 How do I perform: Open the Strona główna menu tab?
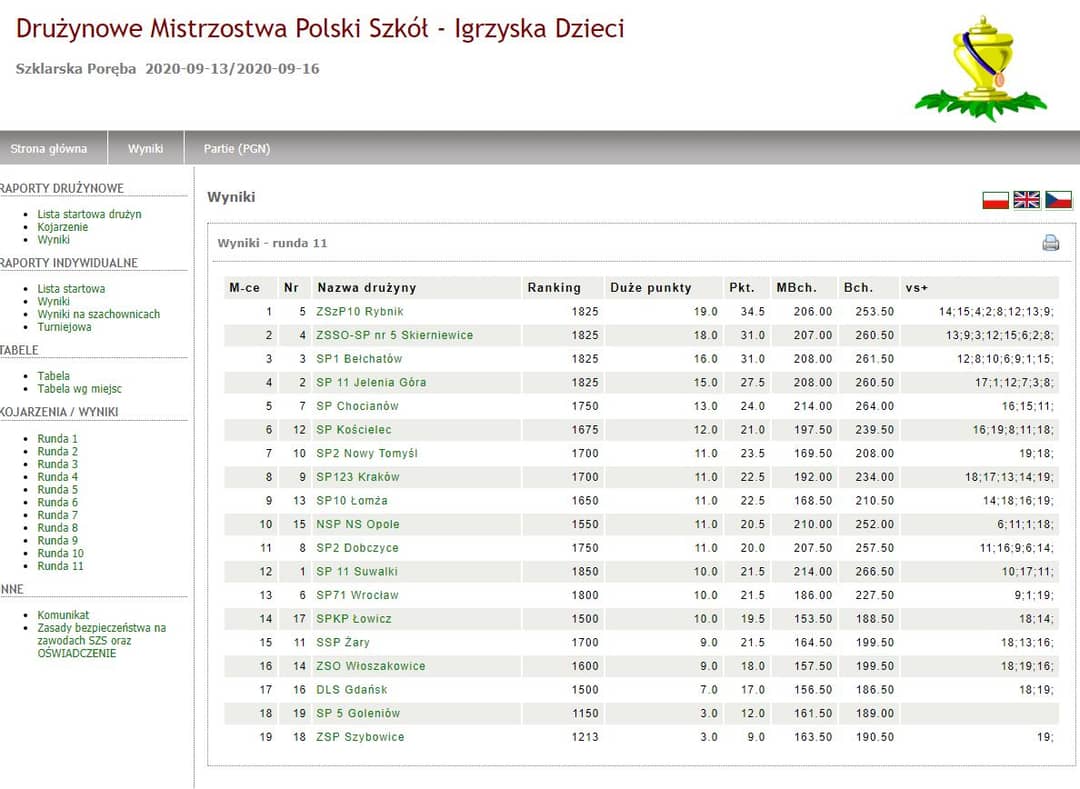(x=49, y=149)
